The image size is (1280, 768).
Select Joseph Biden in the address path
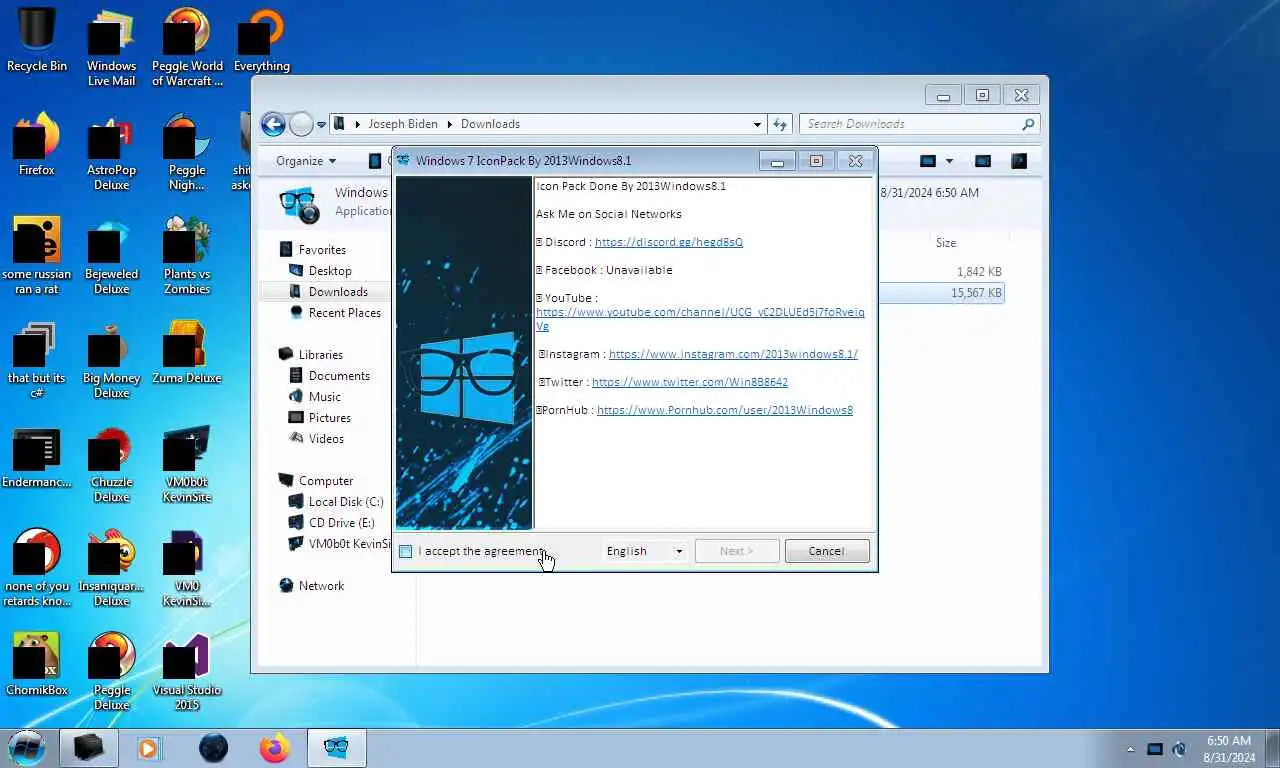click(403, 124)
